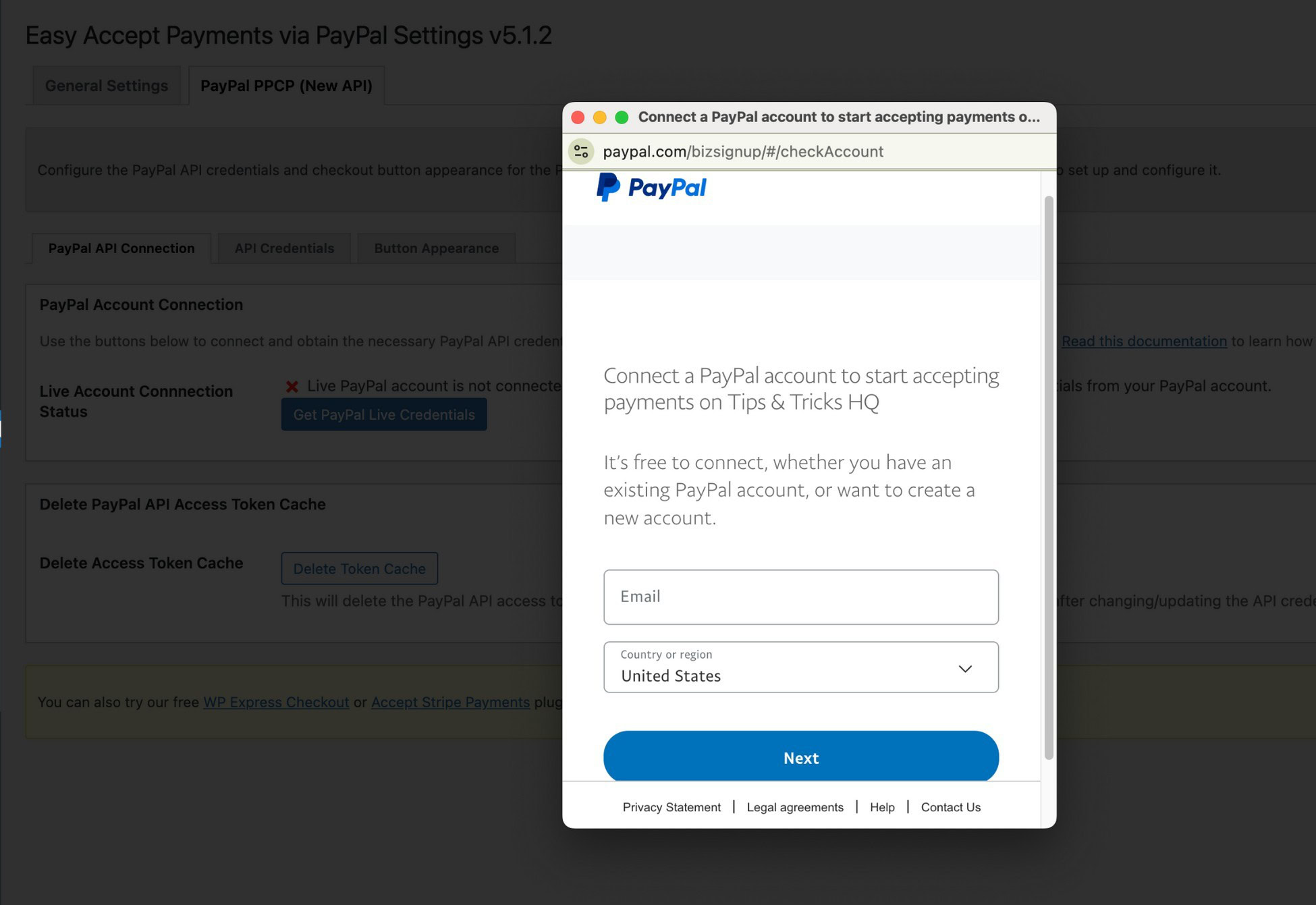The image size is (1316, 905).
Task: Select the Button Appearance tab
Action: coord(436,247)
